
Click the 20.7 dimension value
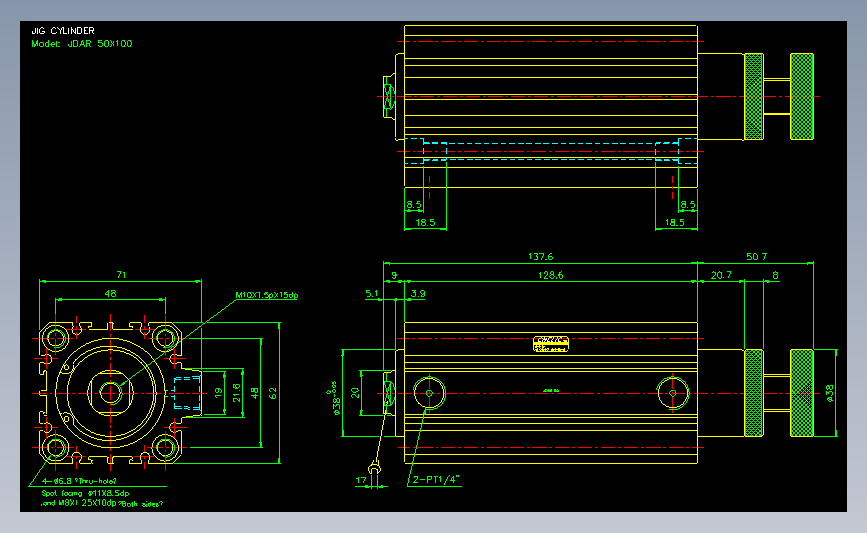(x=721, y=275)
